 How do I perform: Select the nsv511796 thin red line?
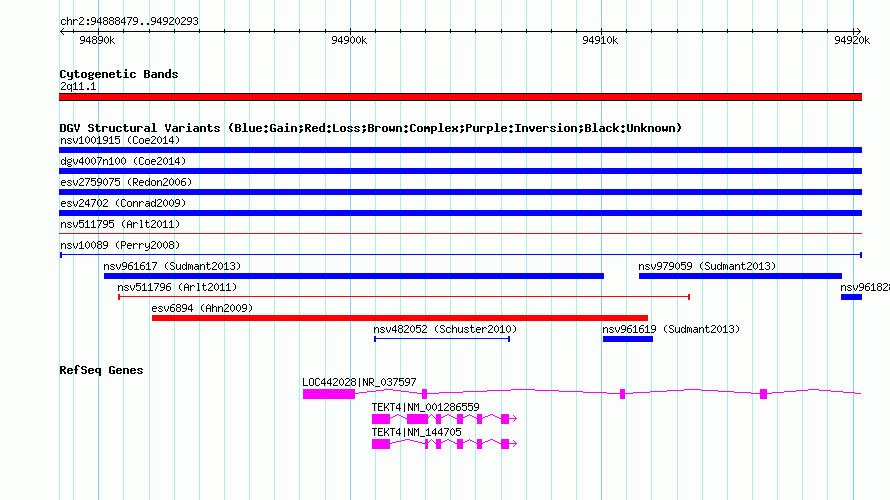(x=404, y=297)
